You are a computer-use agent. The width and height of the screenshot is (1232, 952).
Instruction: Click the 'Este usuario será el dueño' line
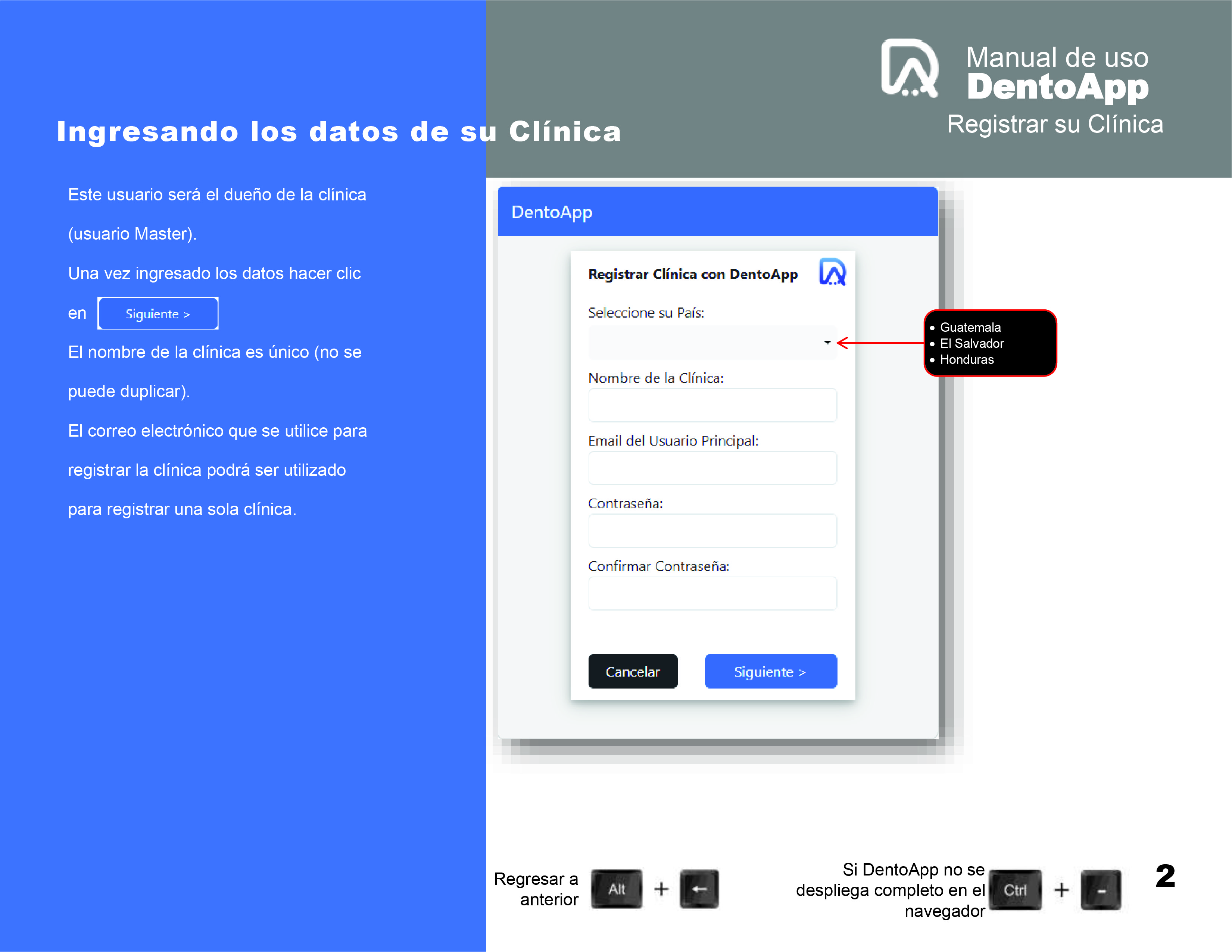(x=217, y=194)
